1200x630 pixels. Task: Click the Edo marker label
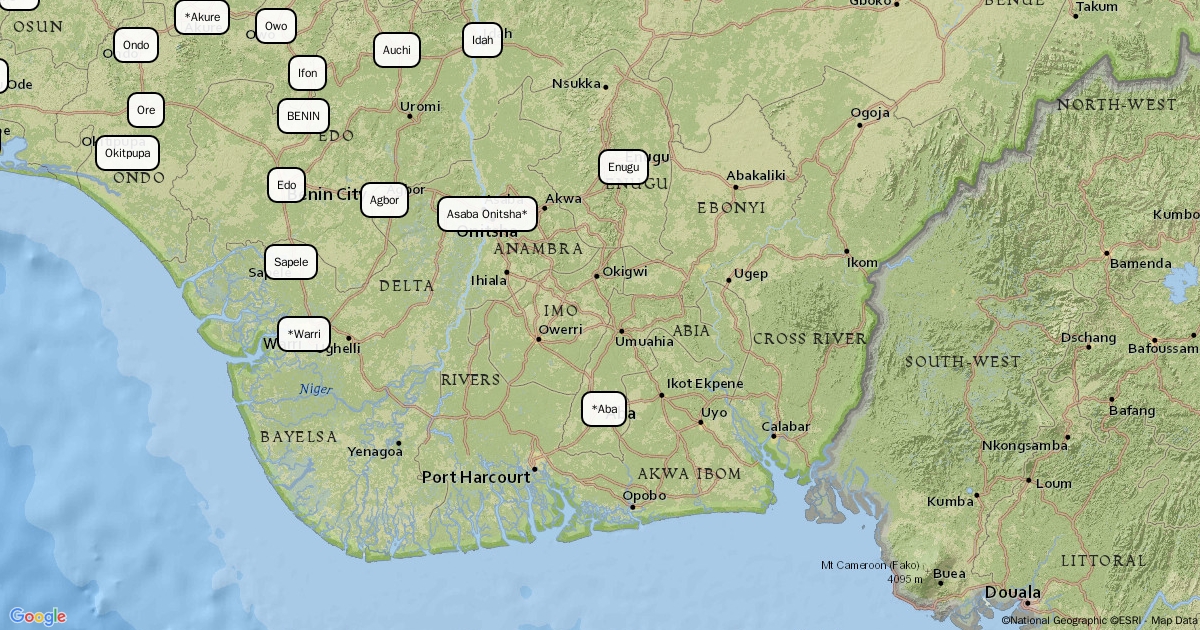pos(286,185)
